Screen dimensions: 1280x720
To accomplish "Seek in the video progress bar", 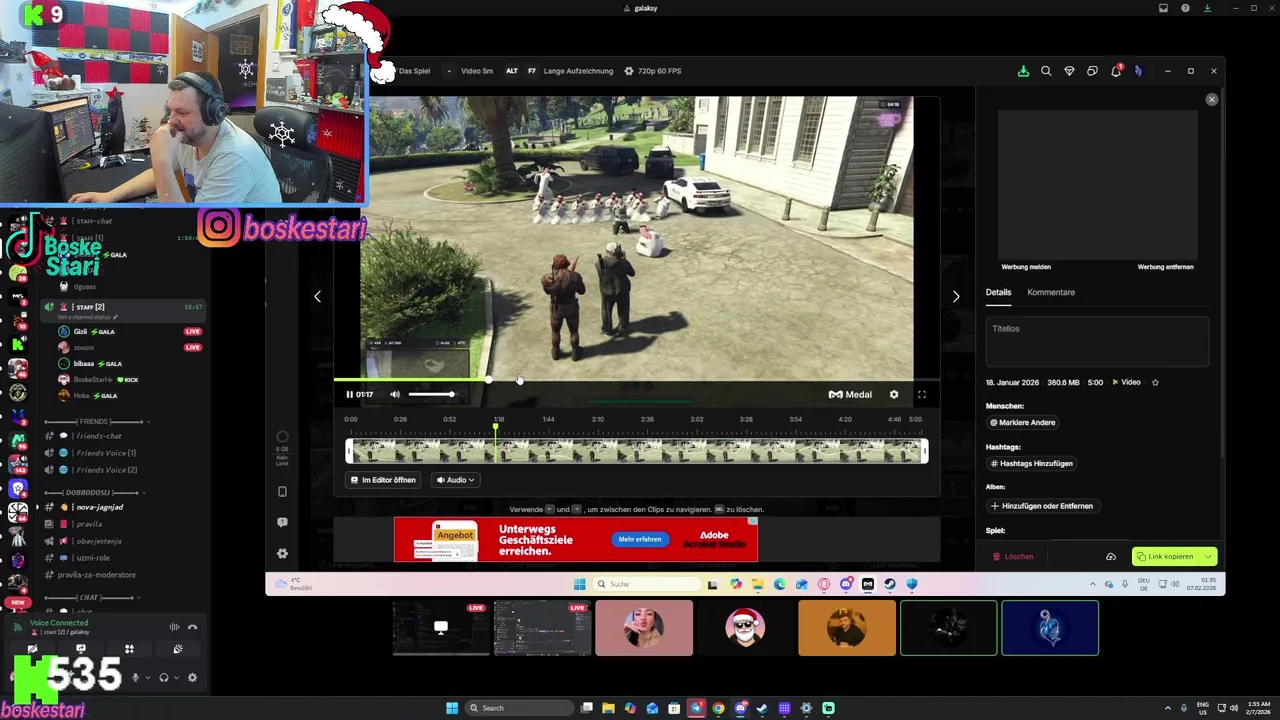I will pyautogui.click(x=636, y=380).
